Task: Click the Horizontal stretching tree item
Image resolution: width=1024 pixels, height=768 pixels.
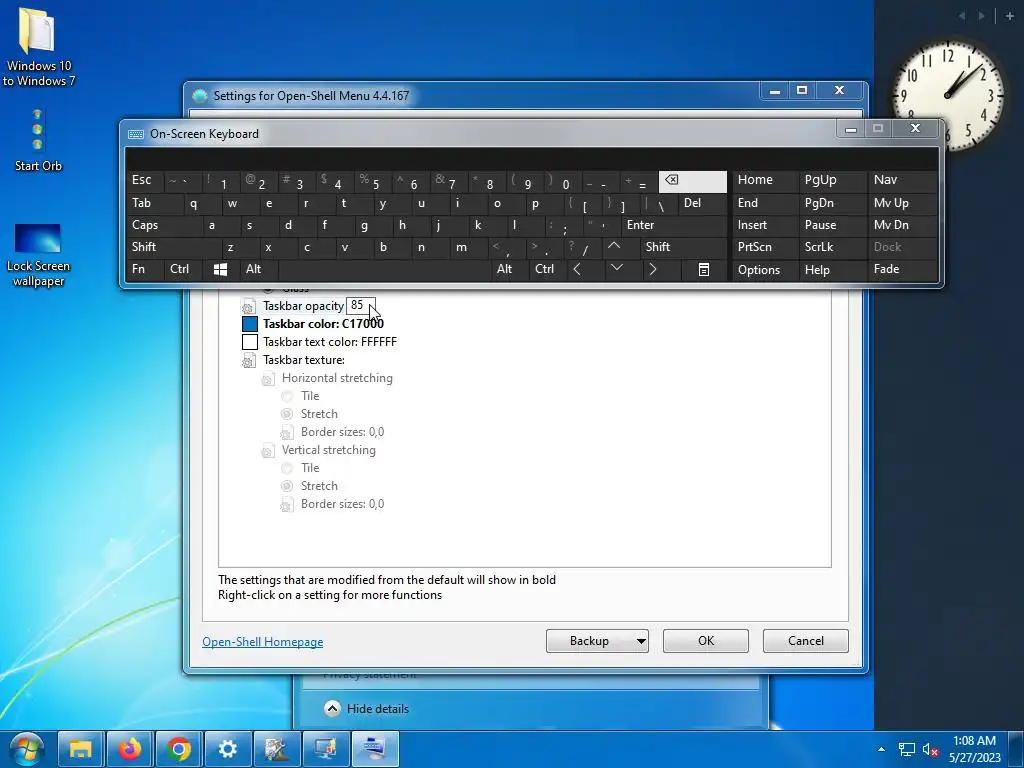Action: pos(337,378)
